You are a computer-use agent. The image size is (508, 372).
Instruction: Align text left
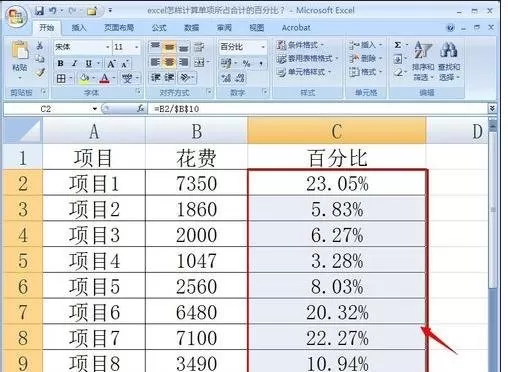(155, 62)
